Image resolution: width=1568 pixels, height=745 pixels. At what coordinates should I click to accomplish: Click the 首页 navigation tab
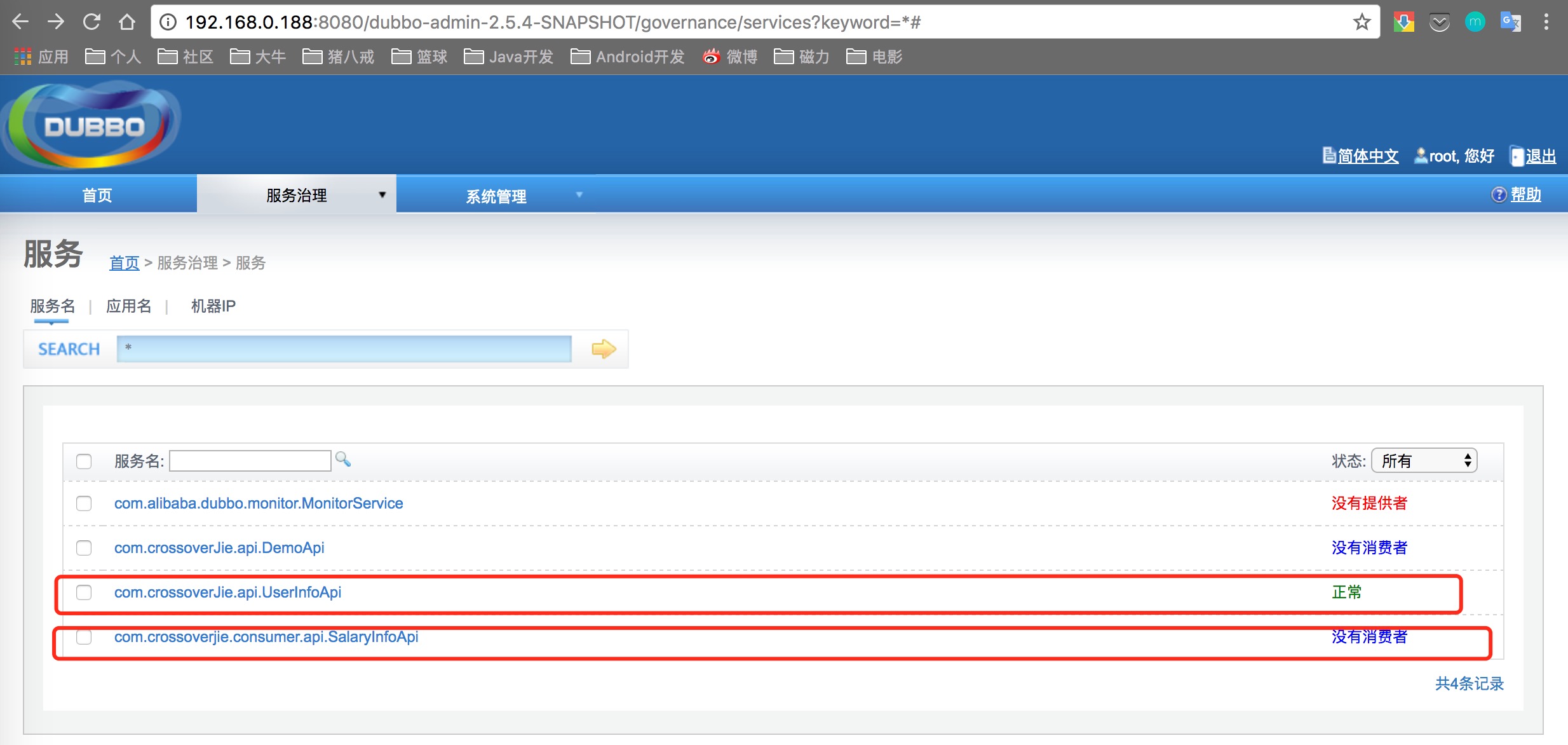96,195
